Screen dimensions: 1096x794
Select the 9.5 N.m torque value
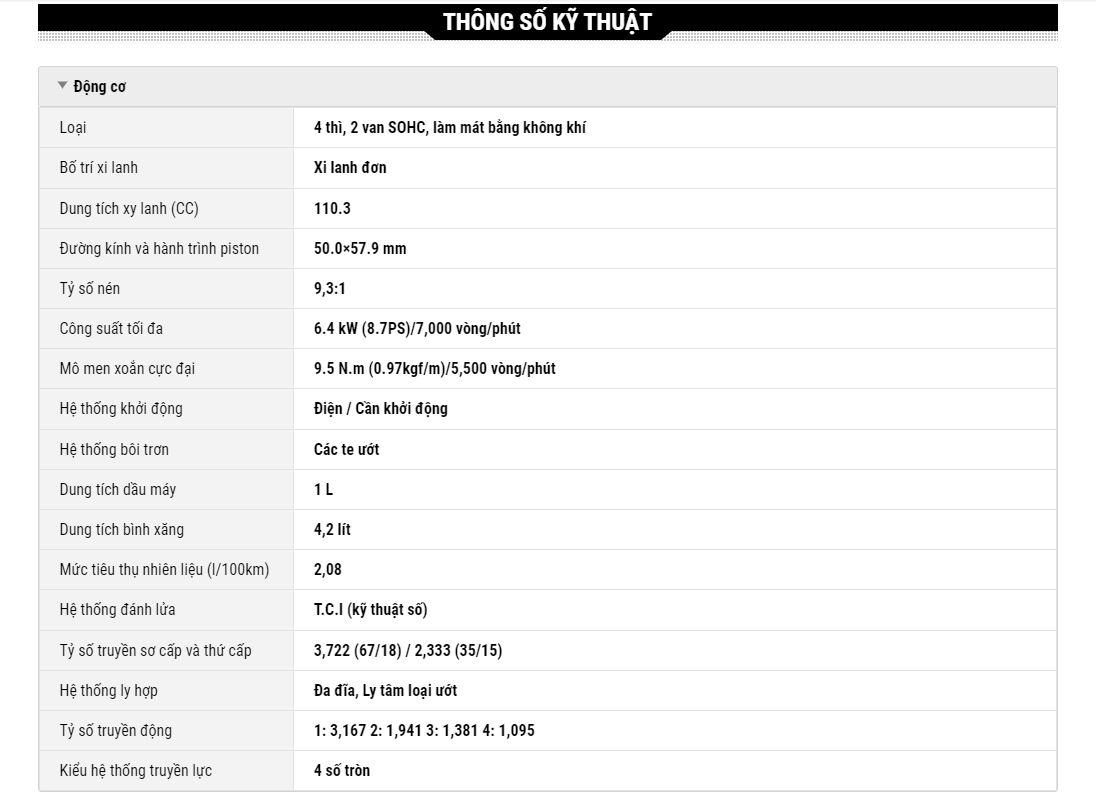pyautogui.click(x=435, y=368)
